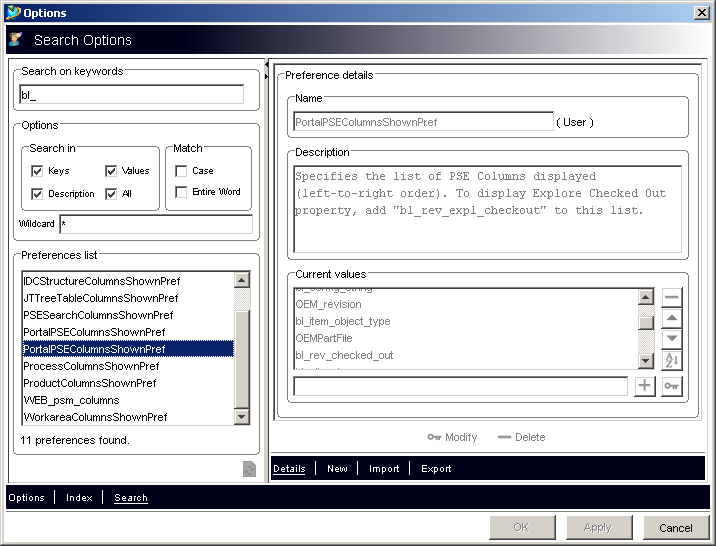Click the Modify button
This screenshot has height=546, width=716.
point(452,437)
